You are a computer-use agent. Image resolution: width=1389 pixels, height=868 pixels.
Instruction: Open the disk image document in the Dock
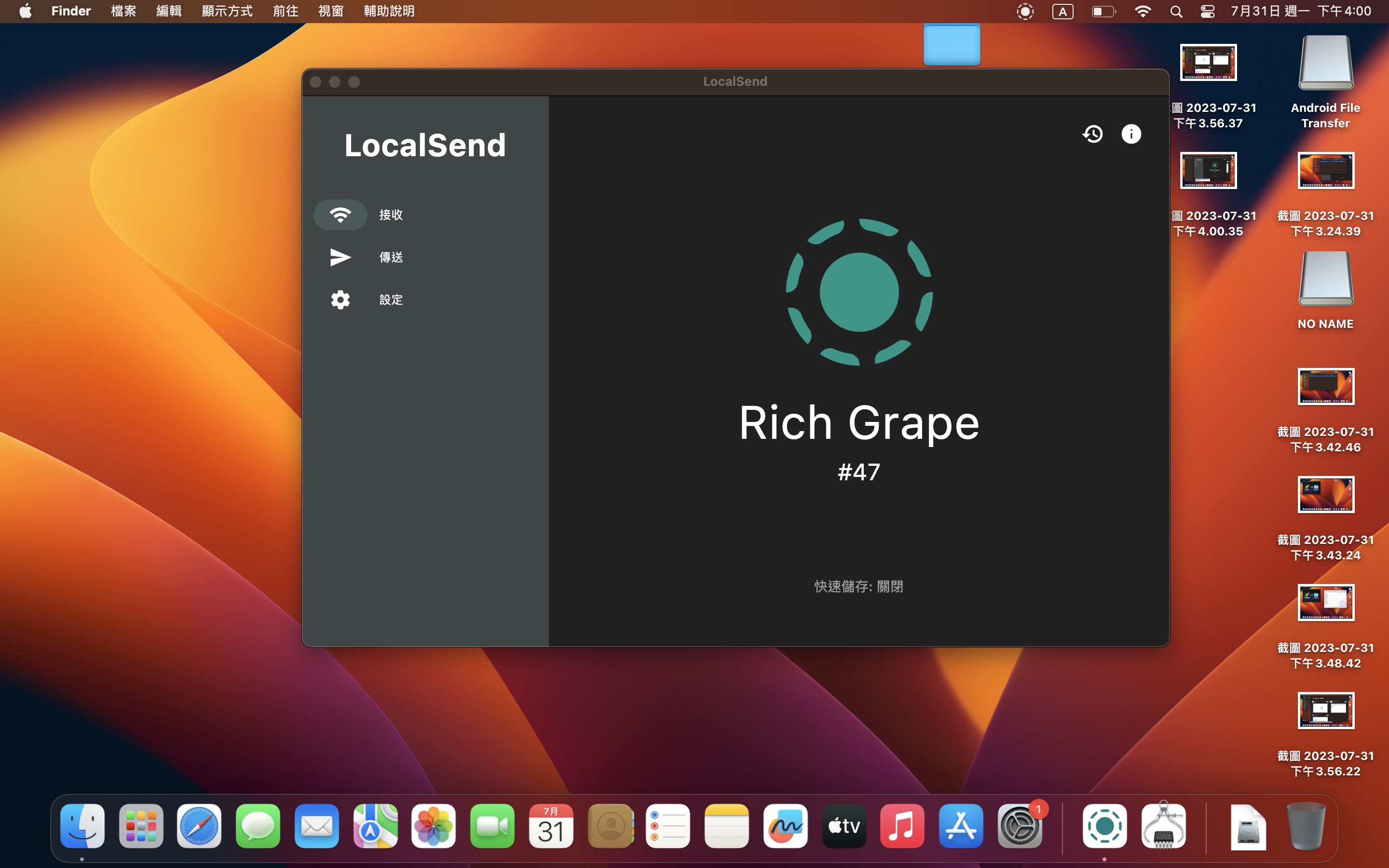click(x=1248, y=827)
